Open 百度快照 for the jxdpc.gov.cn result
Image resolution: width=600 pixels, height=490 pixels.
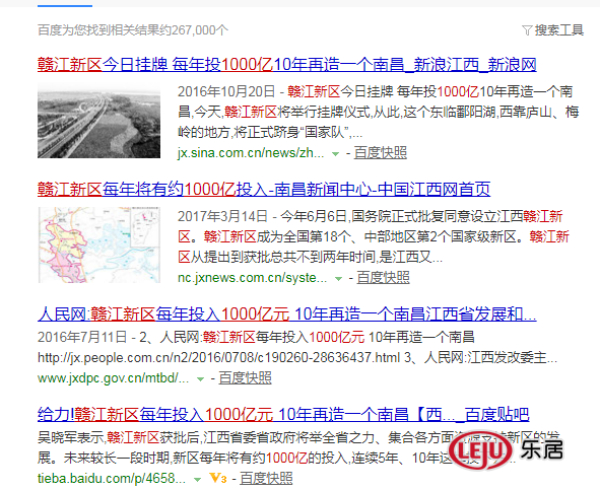click(245, 378)
